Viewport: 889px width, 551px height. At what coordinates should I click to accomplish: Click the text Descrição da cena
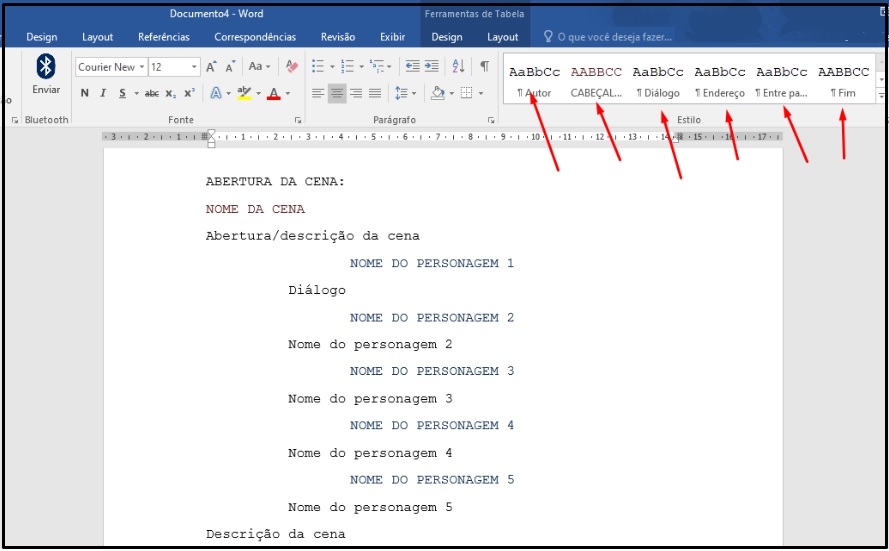275,534
